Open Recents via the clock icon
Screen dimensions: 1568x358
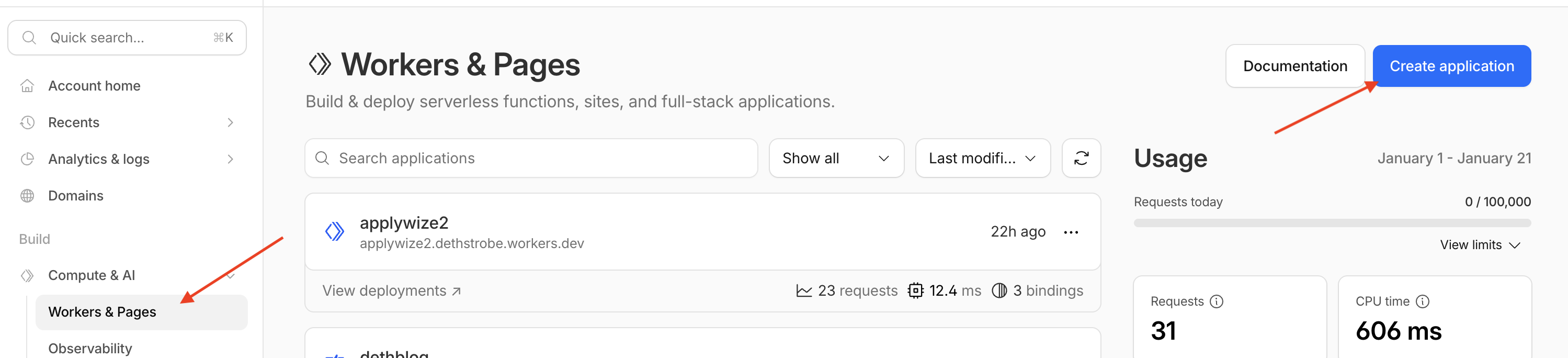[x=27, y=122]
